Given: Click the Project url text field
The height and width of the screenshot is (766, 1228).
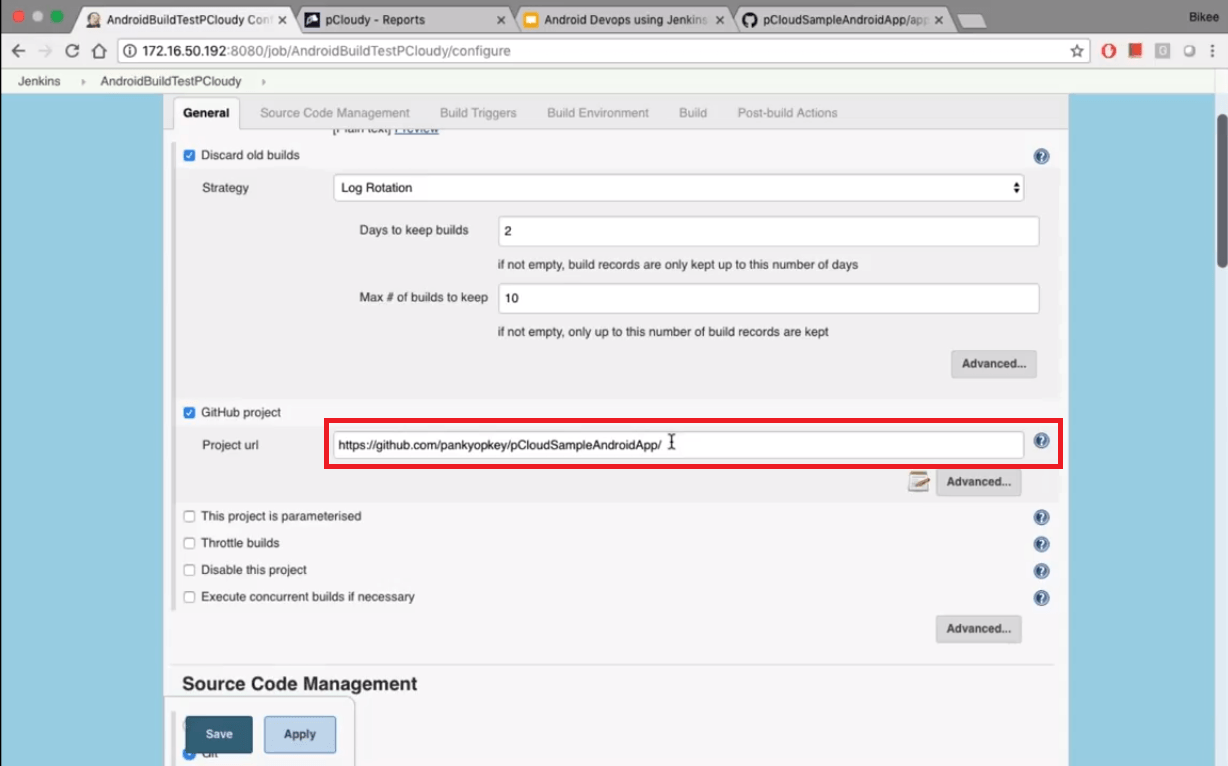Looking at the screenshot, I should 678,445.
